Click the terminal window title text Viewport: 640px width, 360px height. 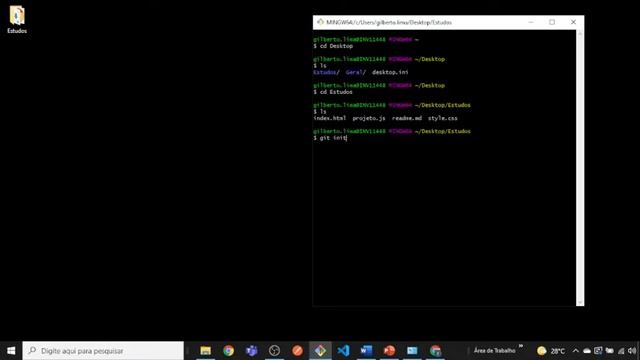click(389, 22)
